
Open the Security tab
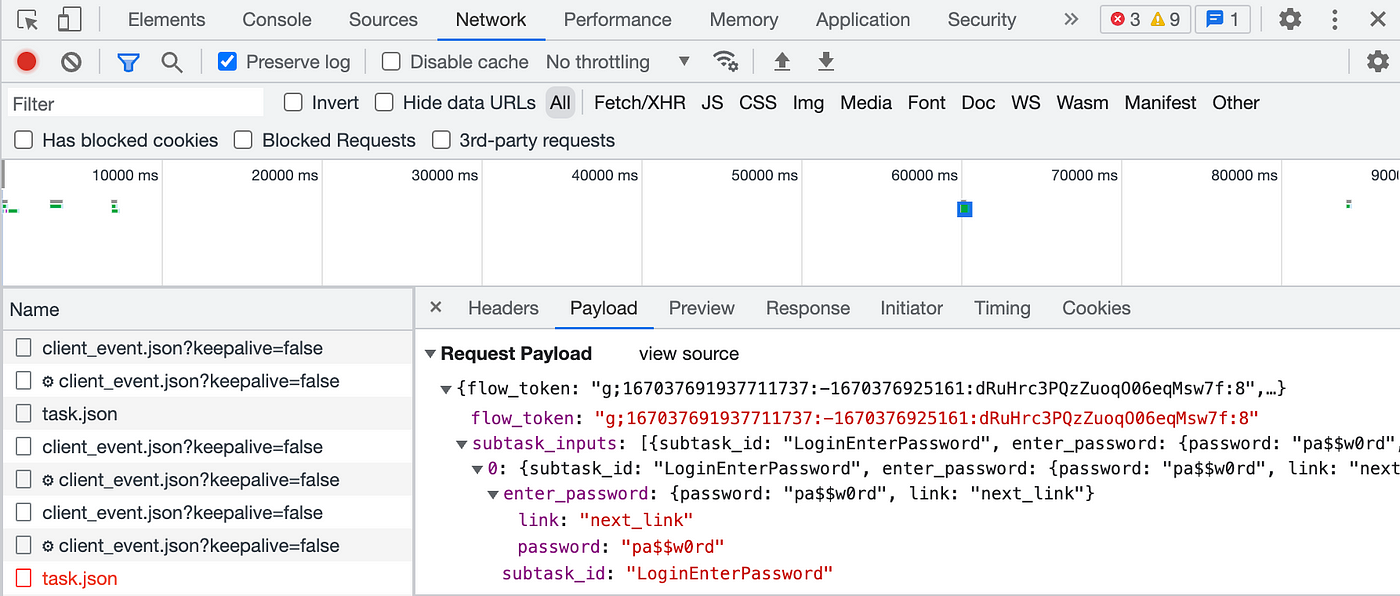click(x=982, y=19)
